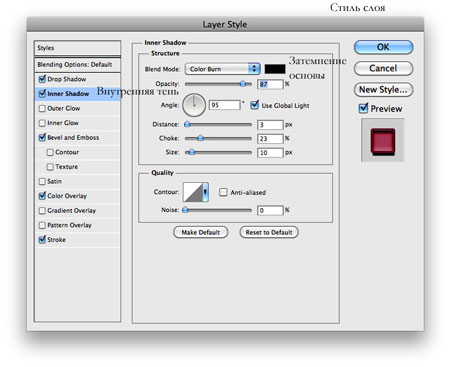Click the Opacity value field
The height and width of the screenshot is (367, 450).
click(270, 84)
